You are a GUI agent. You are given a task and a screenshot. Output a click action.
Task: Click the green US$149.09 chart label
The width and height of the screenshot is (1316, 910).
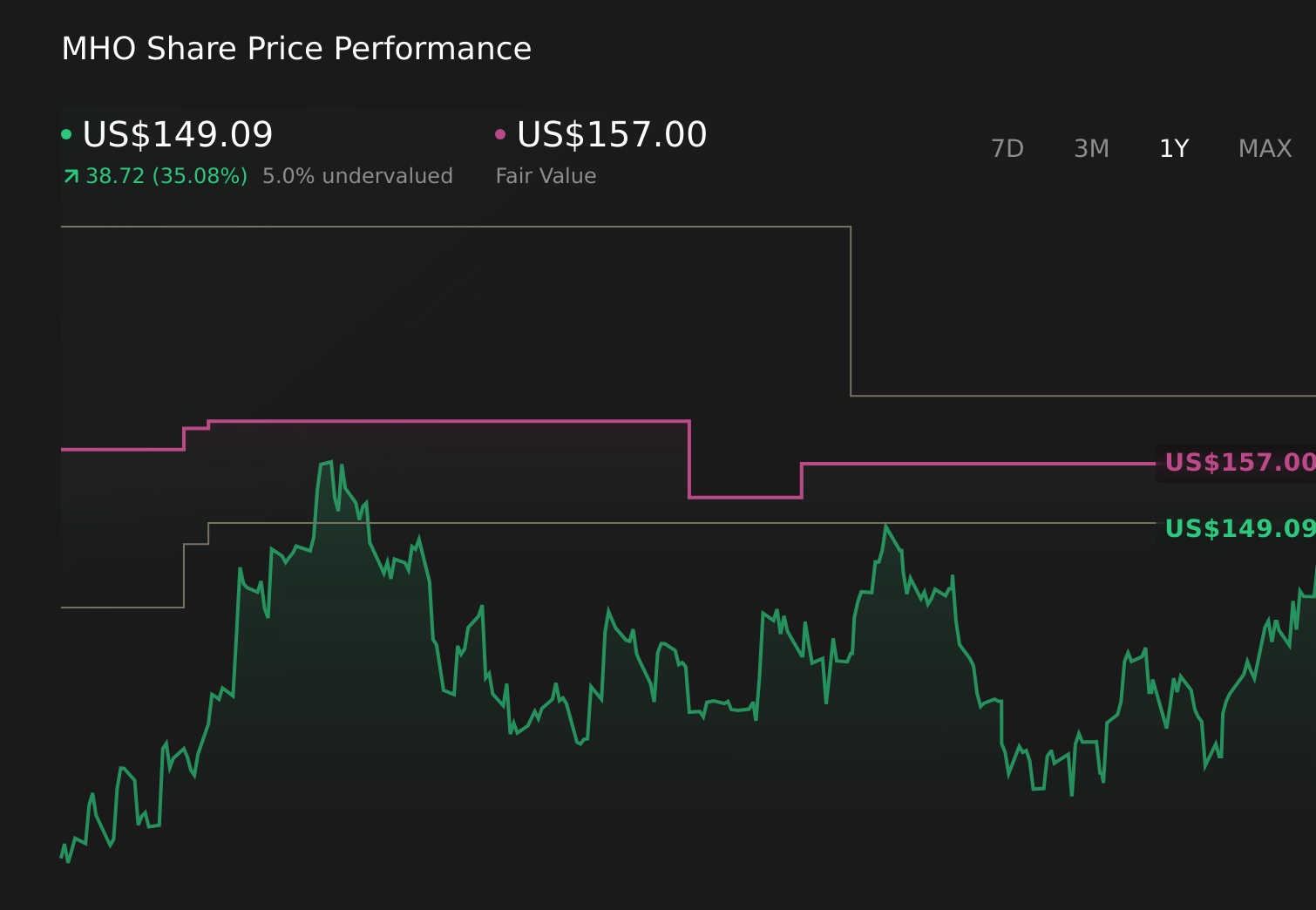tap(1239, 529)
